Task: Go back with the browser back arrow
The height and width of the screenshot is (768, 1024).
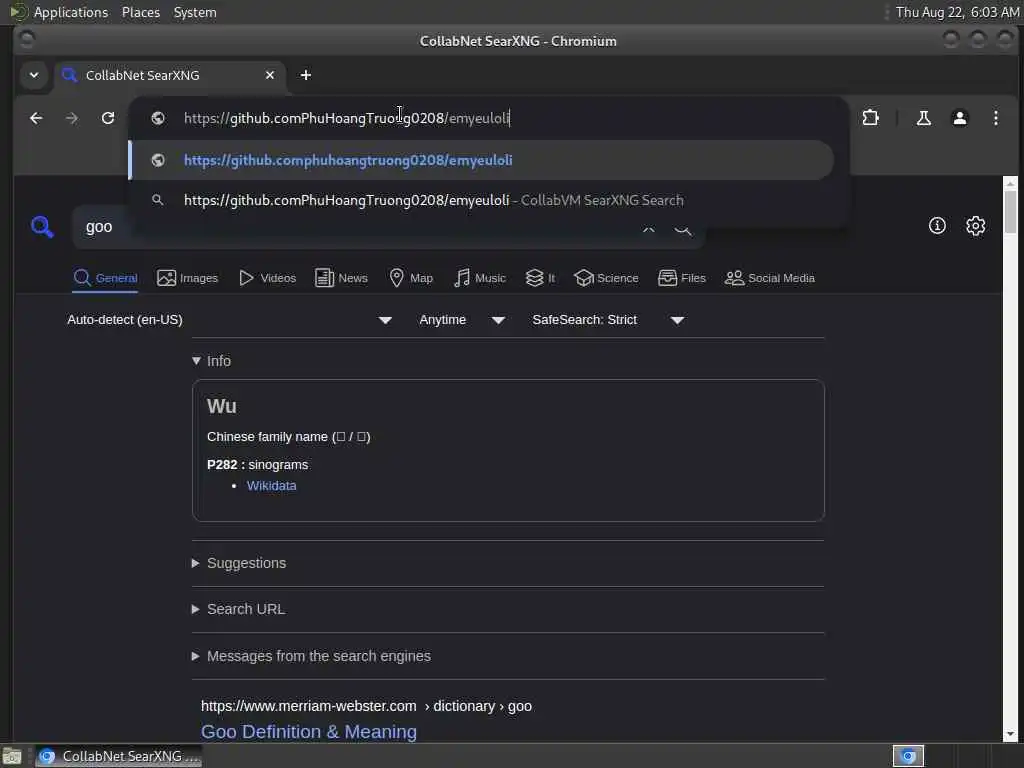Action: pos(36,118)
